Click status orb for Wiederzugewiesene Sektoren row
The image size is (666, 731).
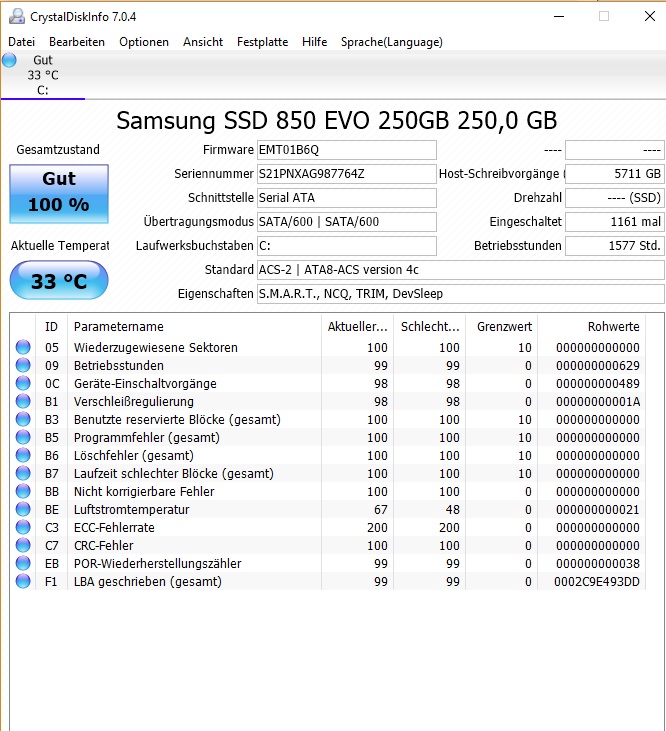click(23, 347)
